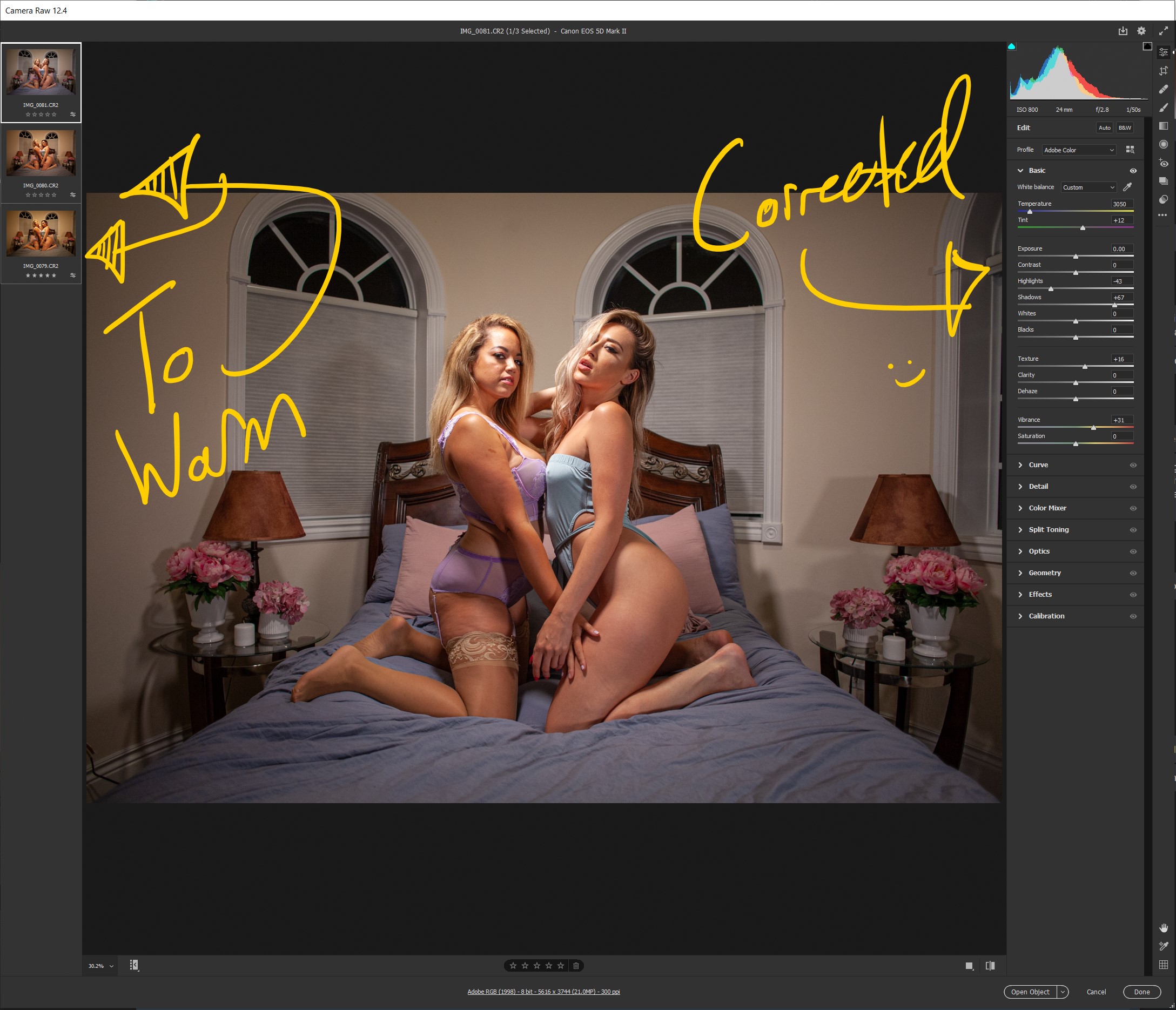Open the White balance Custom dropdown
Screen dimensions: 1176x1010
click(x=1088, y=187)
